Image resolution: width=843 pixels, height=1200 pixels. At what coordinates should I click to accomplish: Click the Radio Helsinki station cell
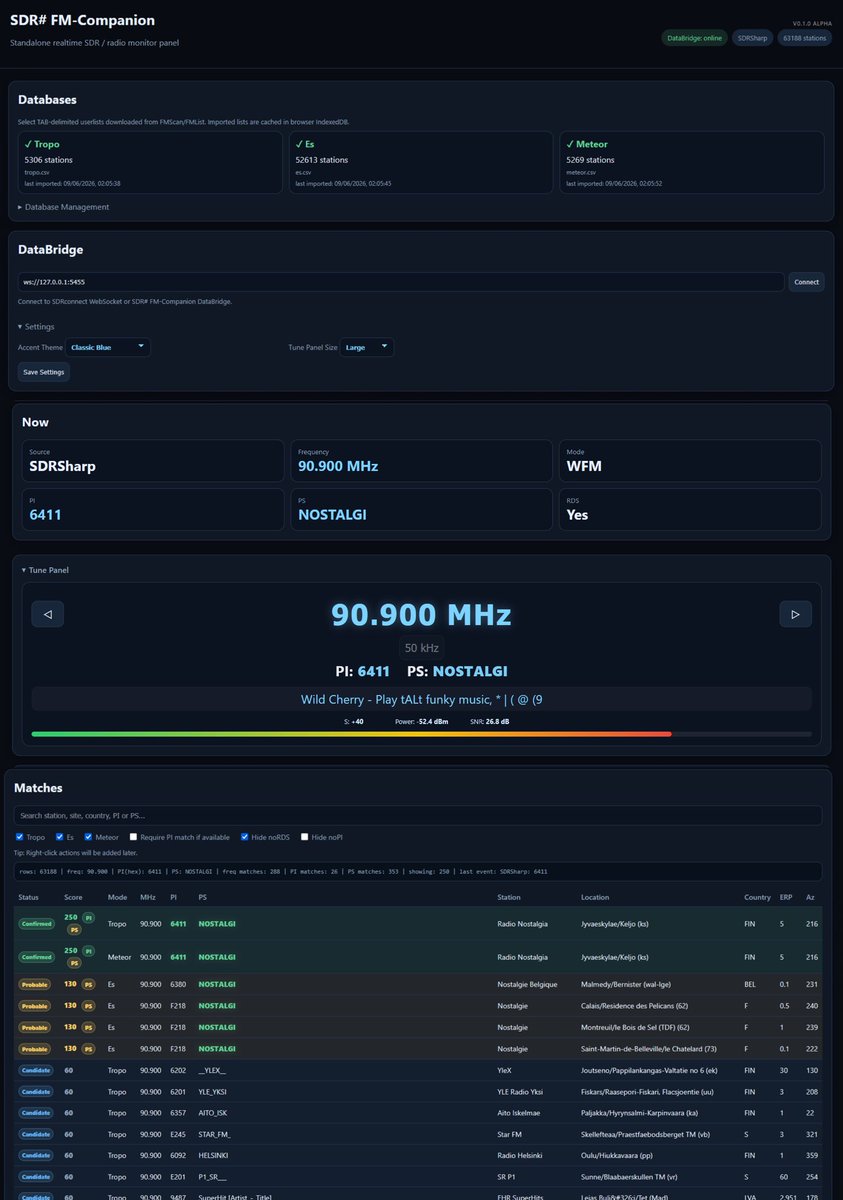tap(520, 1155)
